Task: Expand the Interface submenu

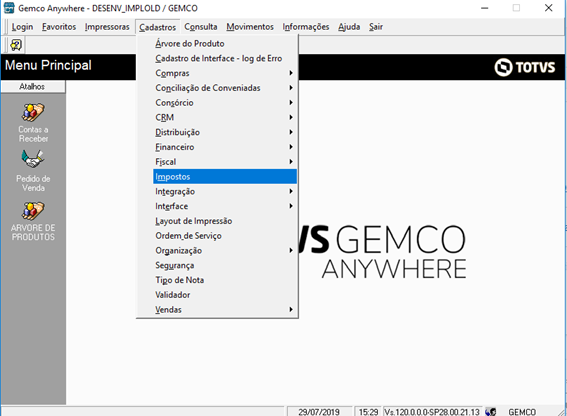Action: tap(225, 206)
